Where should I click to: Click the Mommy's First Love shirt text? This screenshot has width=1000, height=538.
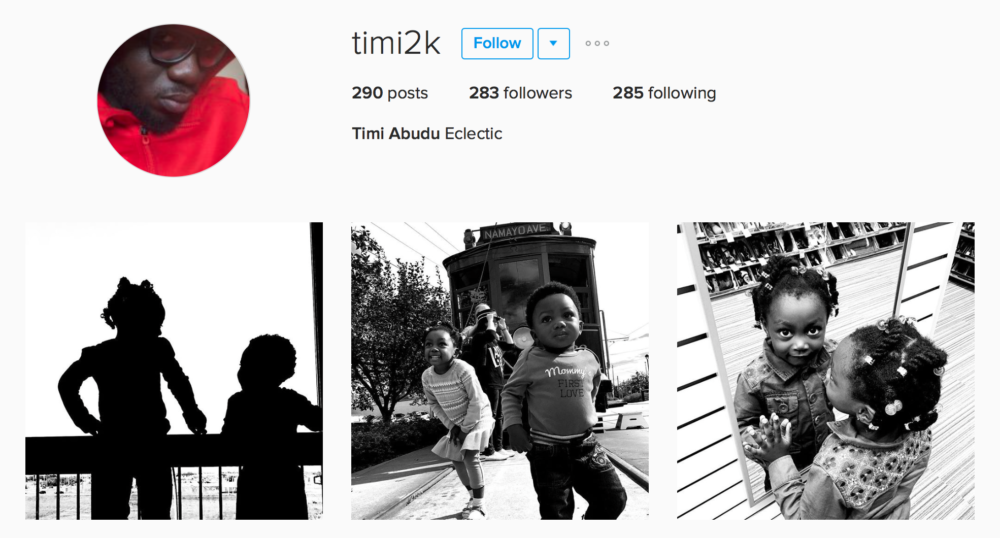point(564,381)
